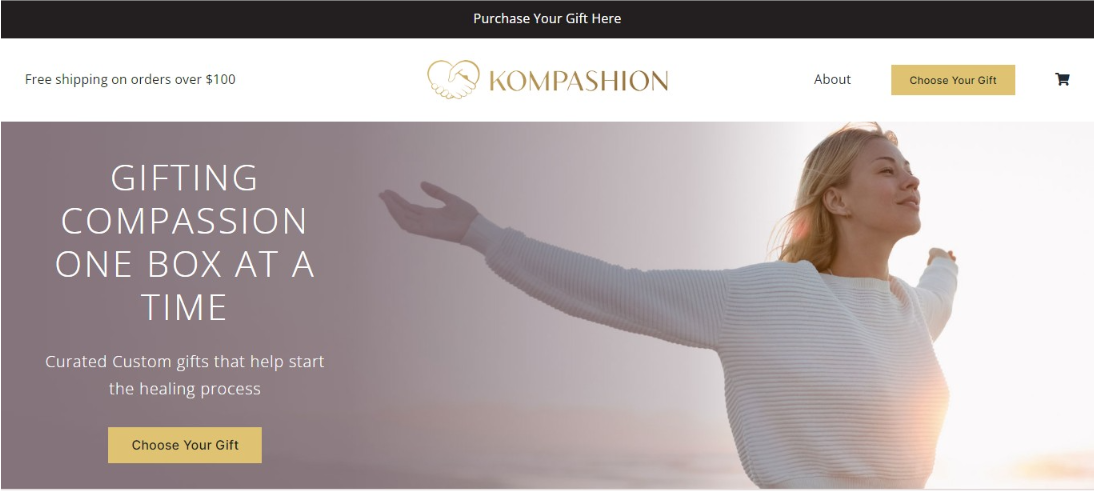Click the black announcement bar background
This screenshot has height=491, width=1095.
point(210,19)
